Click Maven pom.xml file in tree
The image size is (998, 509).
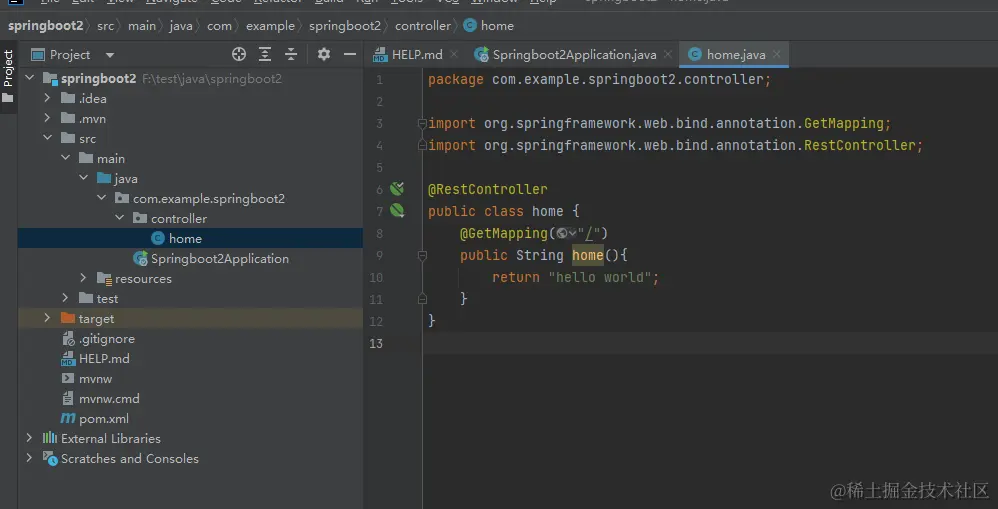(95, 419)
